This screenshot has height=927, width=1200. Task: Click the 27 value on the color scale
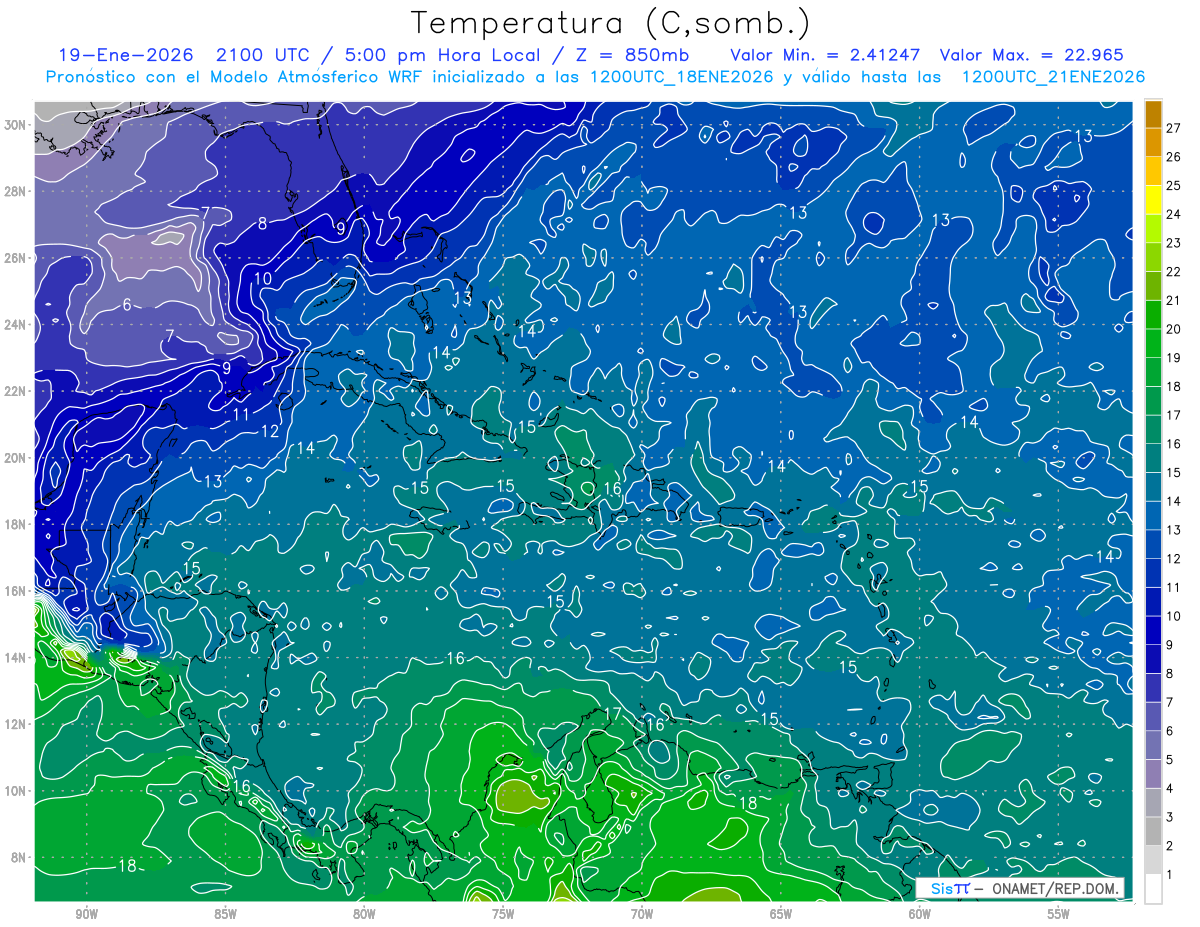(1173, 127)
